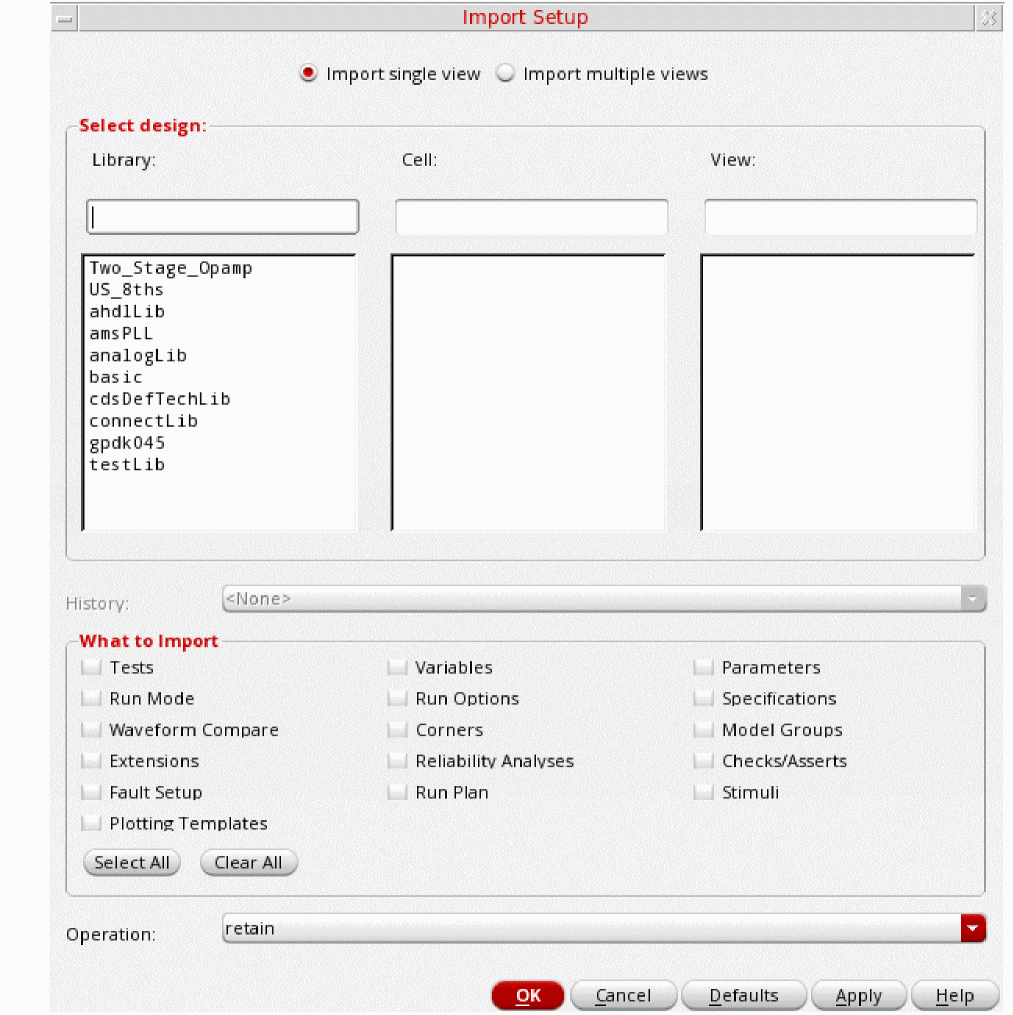Select cdsDefTechLib library entry
The height and width of the screenshot is (1015, 1013).
pyautogui.click(x=160, y=399)
